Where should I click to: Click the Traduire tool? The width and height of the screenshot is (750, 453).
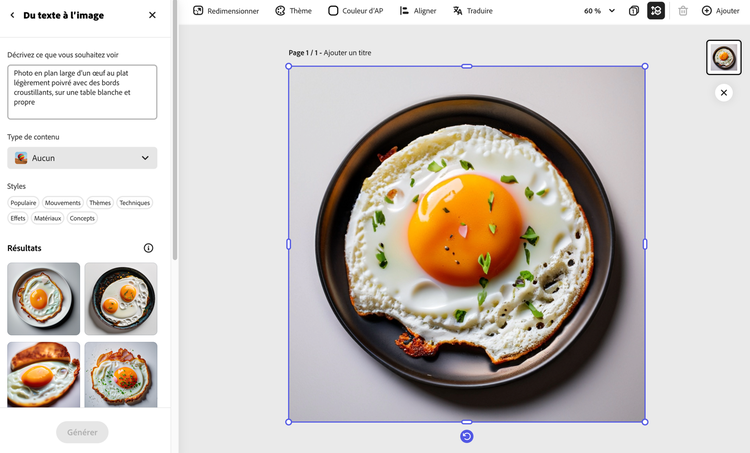click(x=473, y=11)
